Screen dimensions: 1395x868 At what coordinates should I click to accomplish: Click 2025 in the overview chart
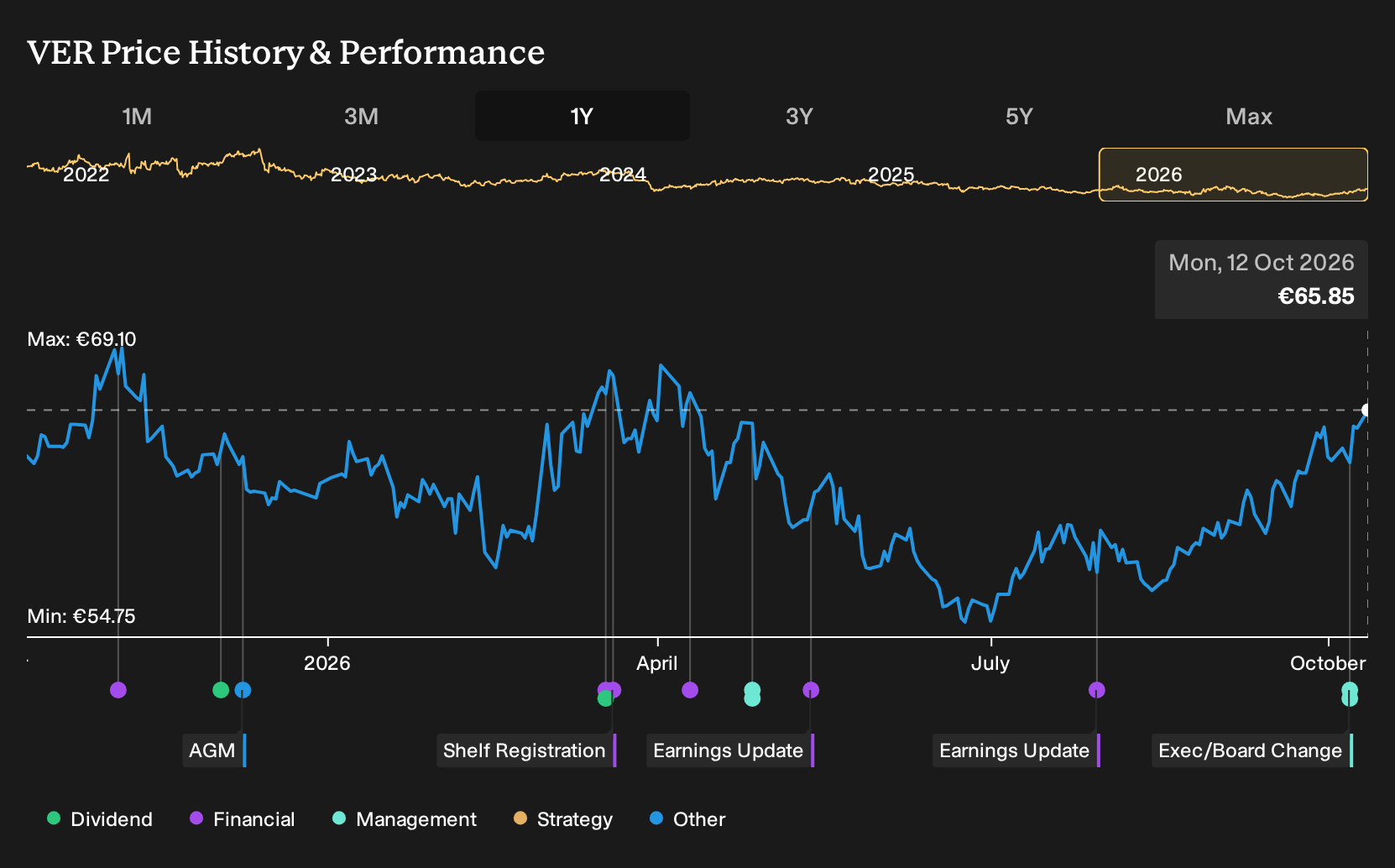pyautogui.click(x=891, y=175)
